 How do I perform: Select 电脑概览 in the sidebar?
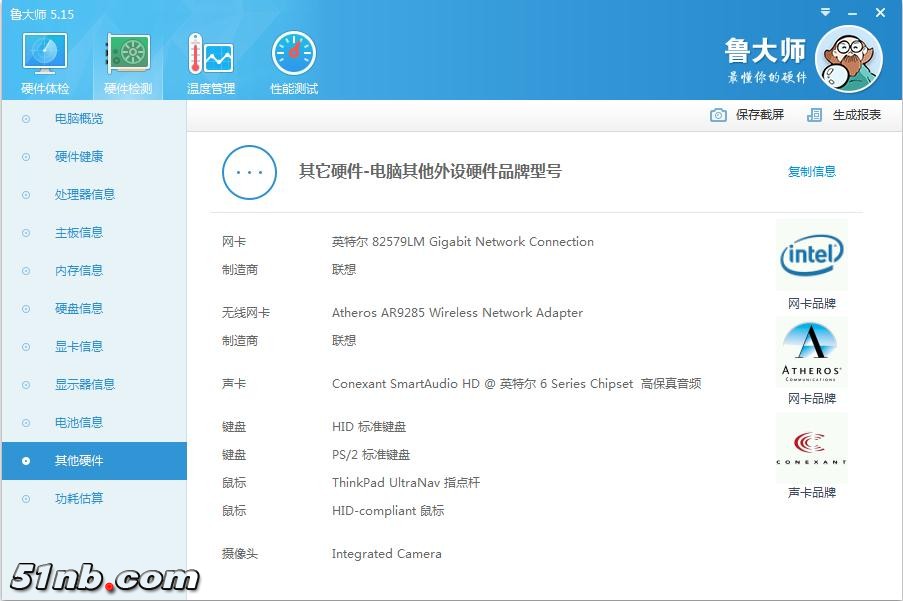pos(79,119)
